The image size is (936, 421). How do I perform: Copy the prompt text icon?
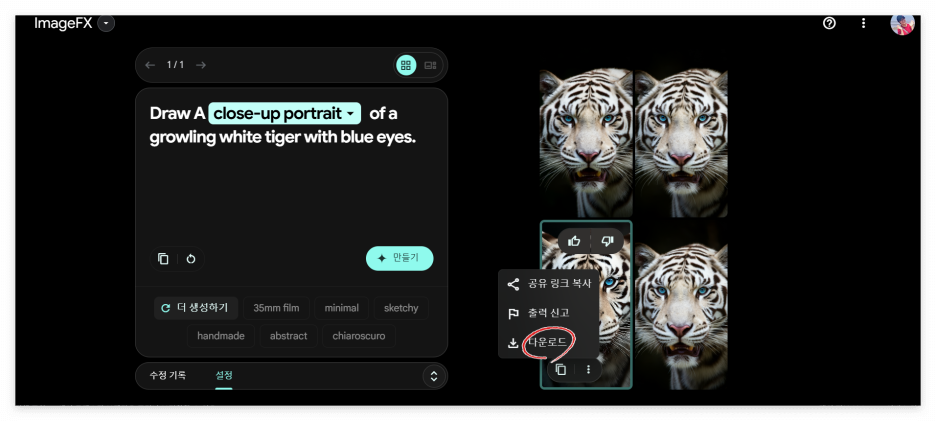tap(163, 259)
